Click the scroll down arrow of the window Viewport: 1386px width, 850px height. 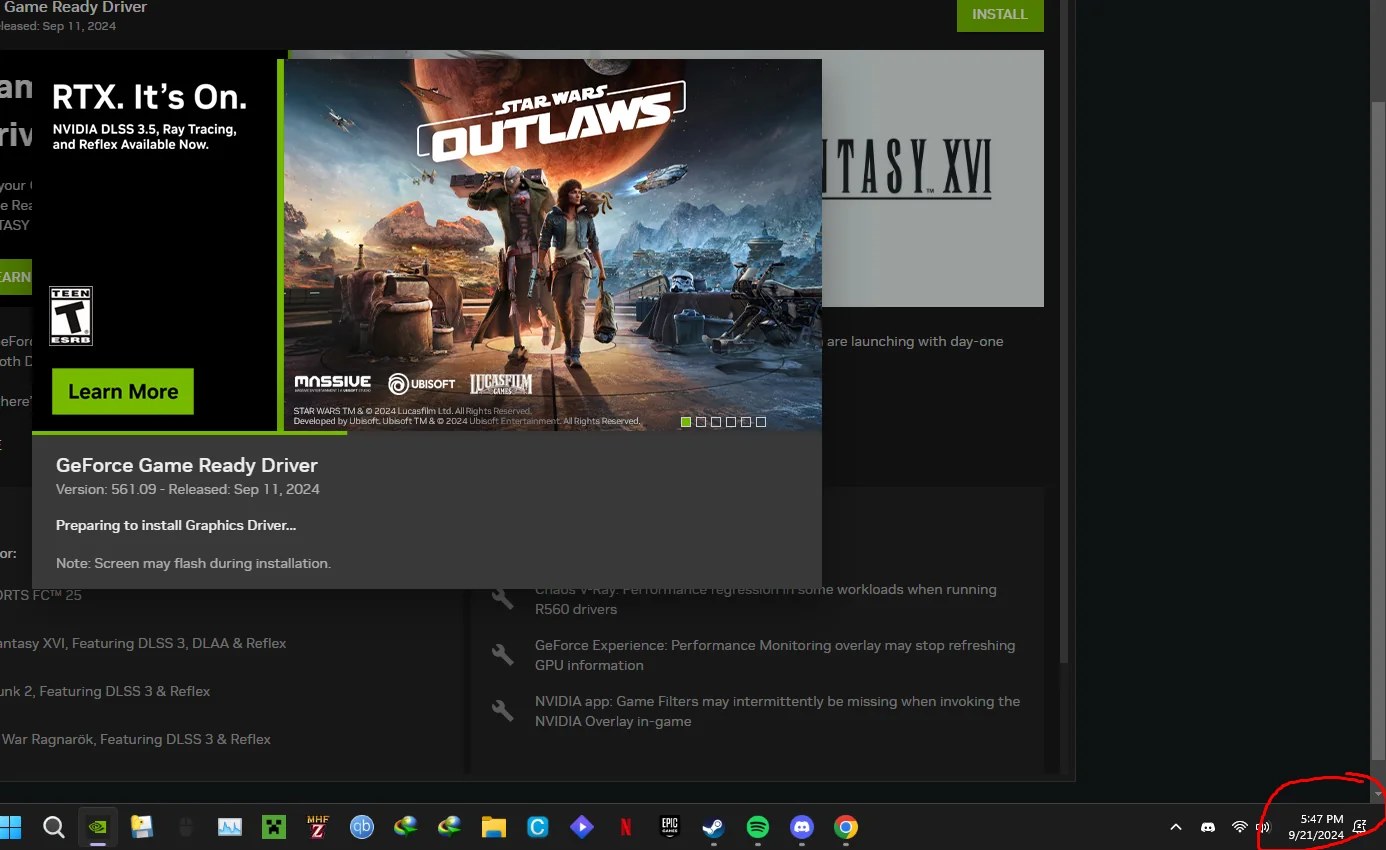[x=1379, y=793]
